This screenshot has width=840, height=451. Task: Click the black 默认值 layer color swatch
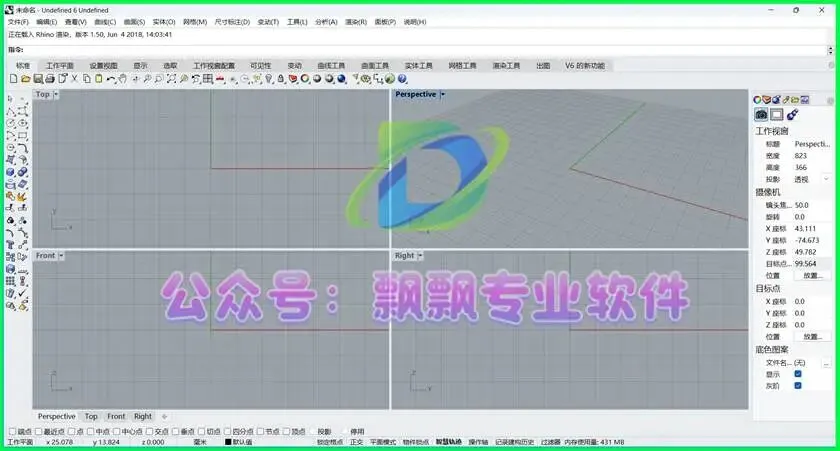point(228,442)
